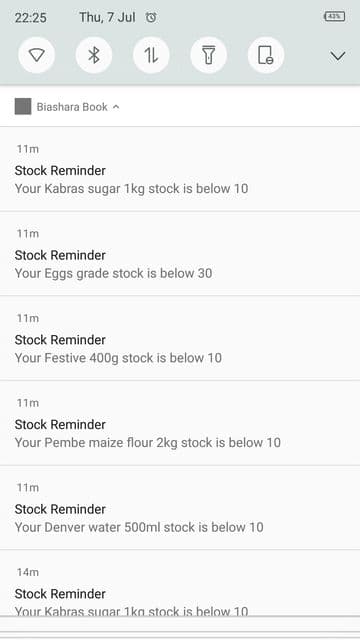Tap the alarm clock status icon

point(151,17)
